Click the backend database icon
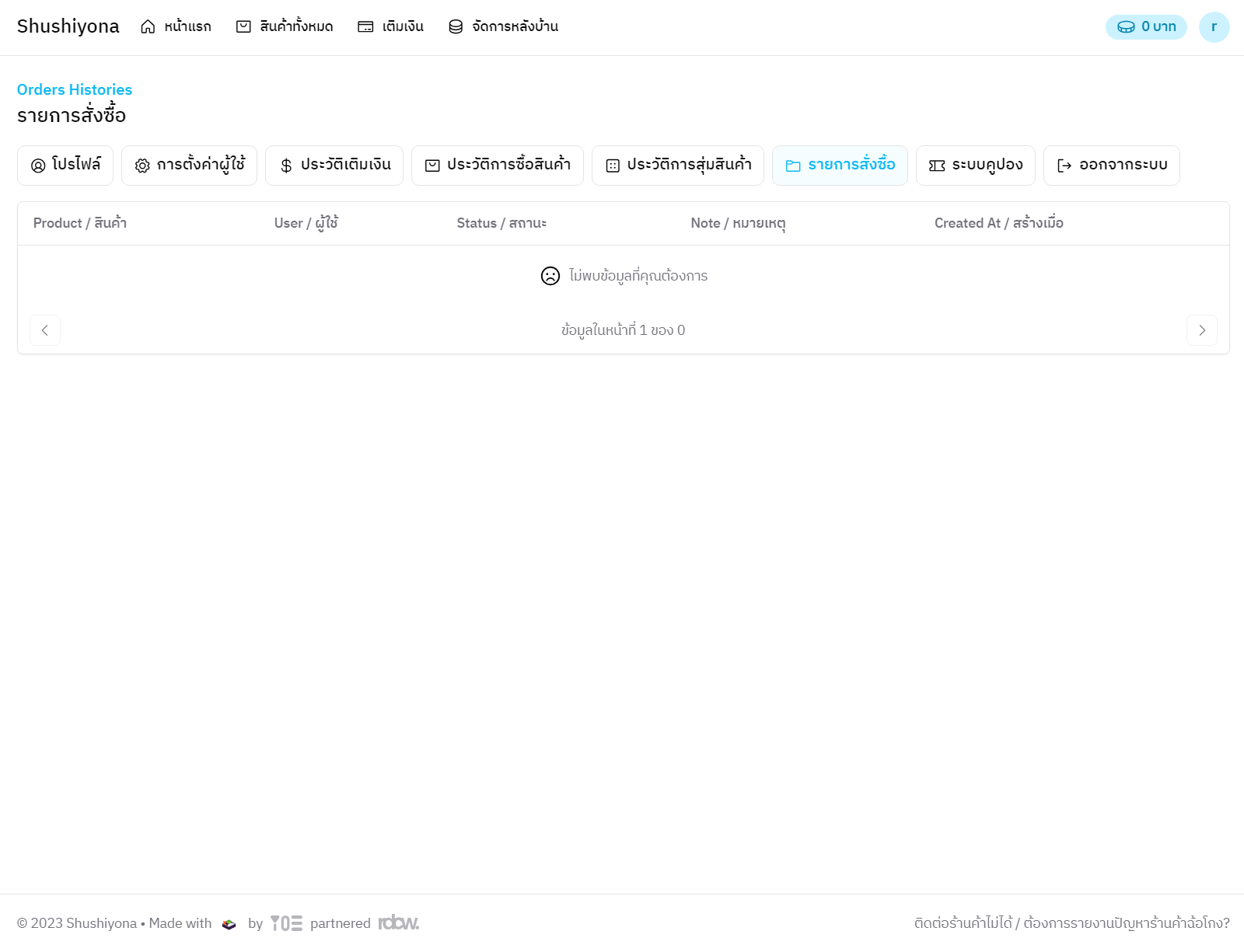Viewport: 1244px width, 952px height. [456, 27]
